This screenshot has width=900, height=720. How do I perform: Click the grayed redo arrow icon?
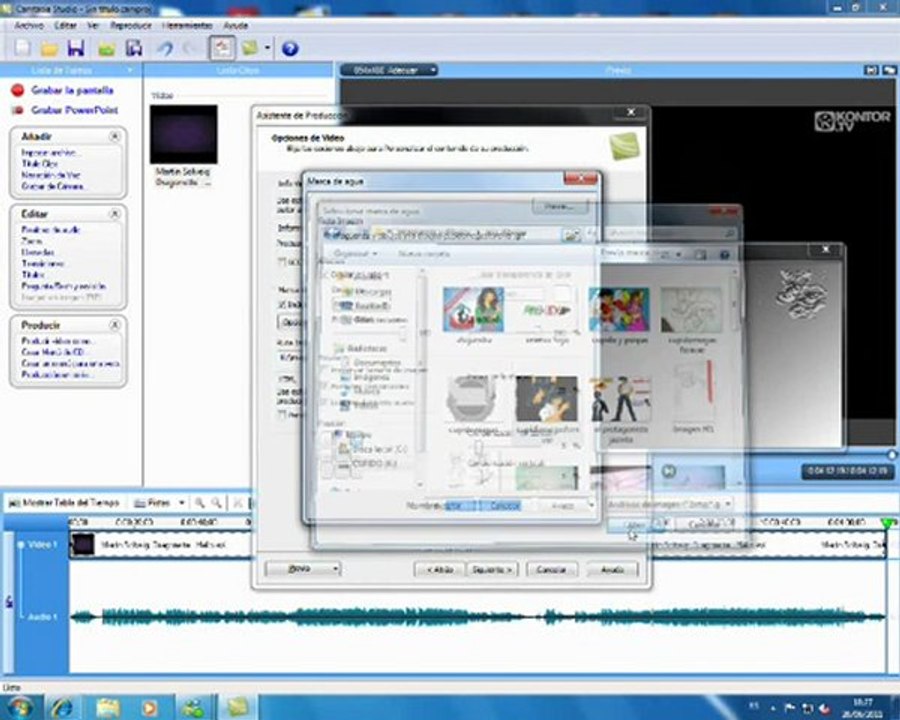click(x=189, y=48)
